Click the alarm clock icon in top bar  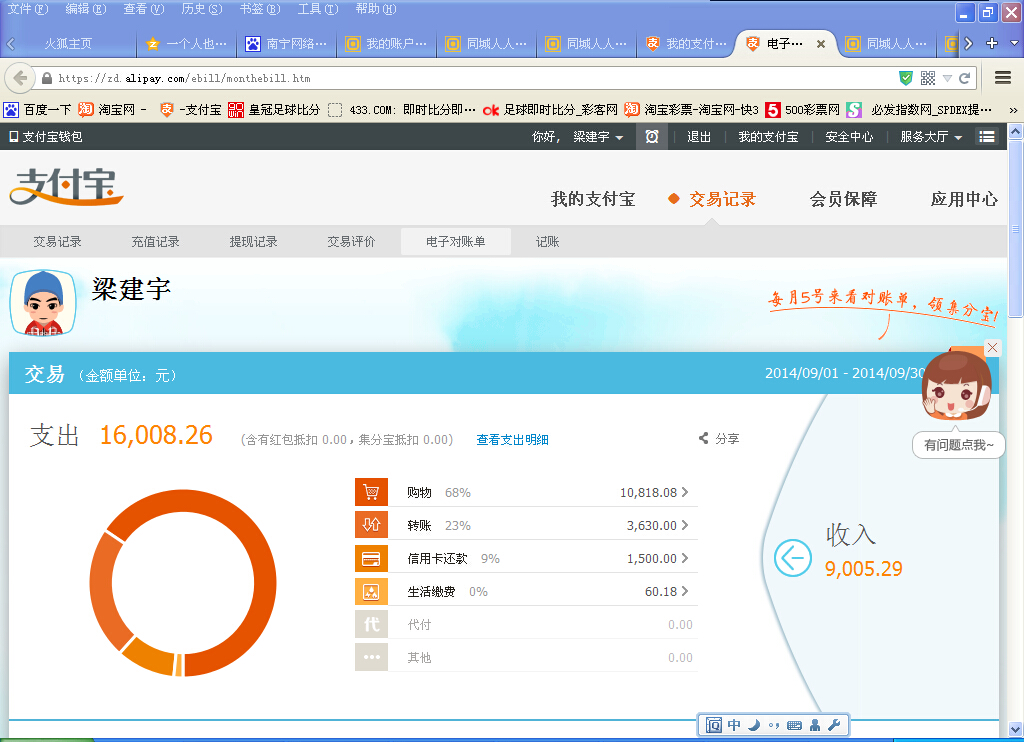(652, 137)
